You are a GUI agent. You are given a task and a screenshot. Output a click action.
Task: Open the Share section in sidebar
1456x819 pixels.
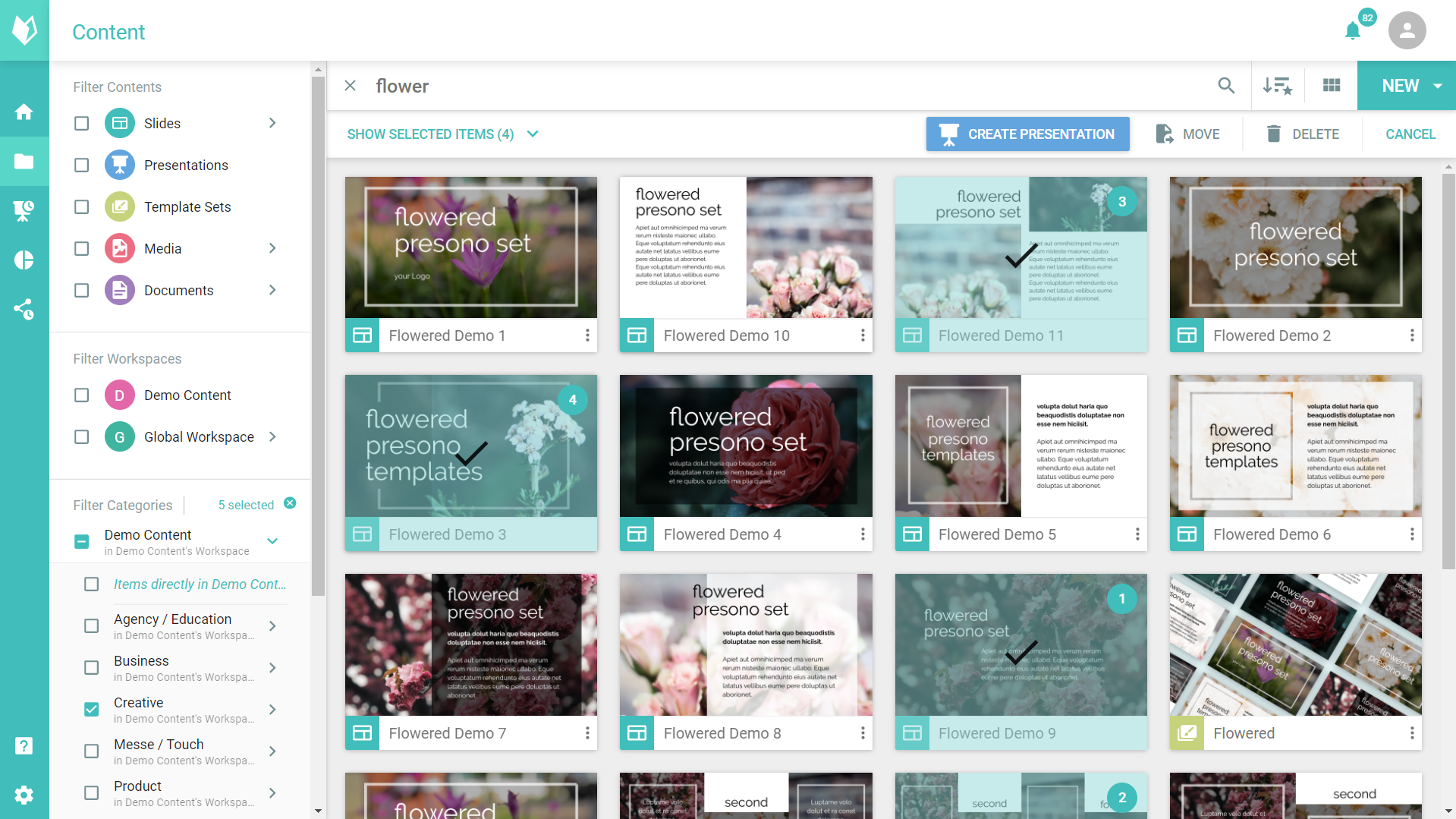[24, 309]
